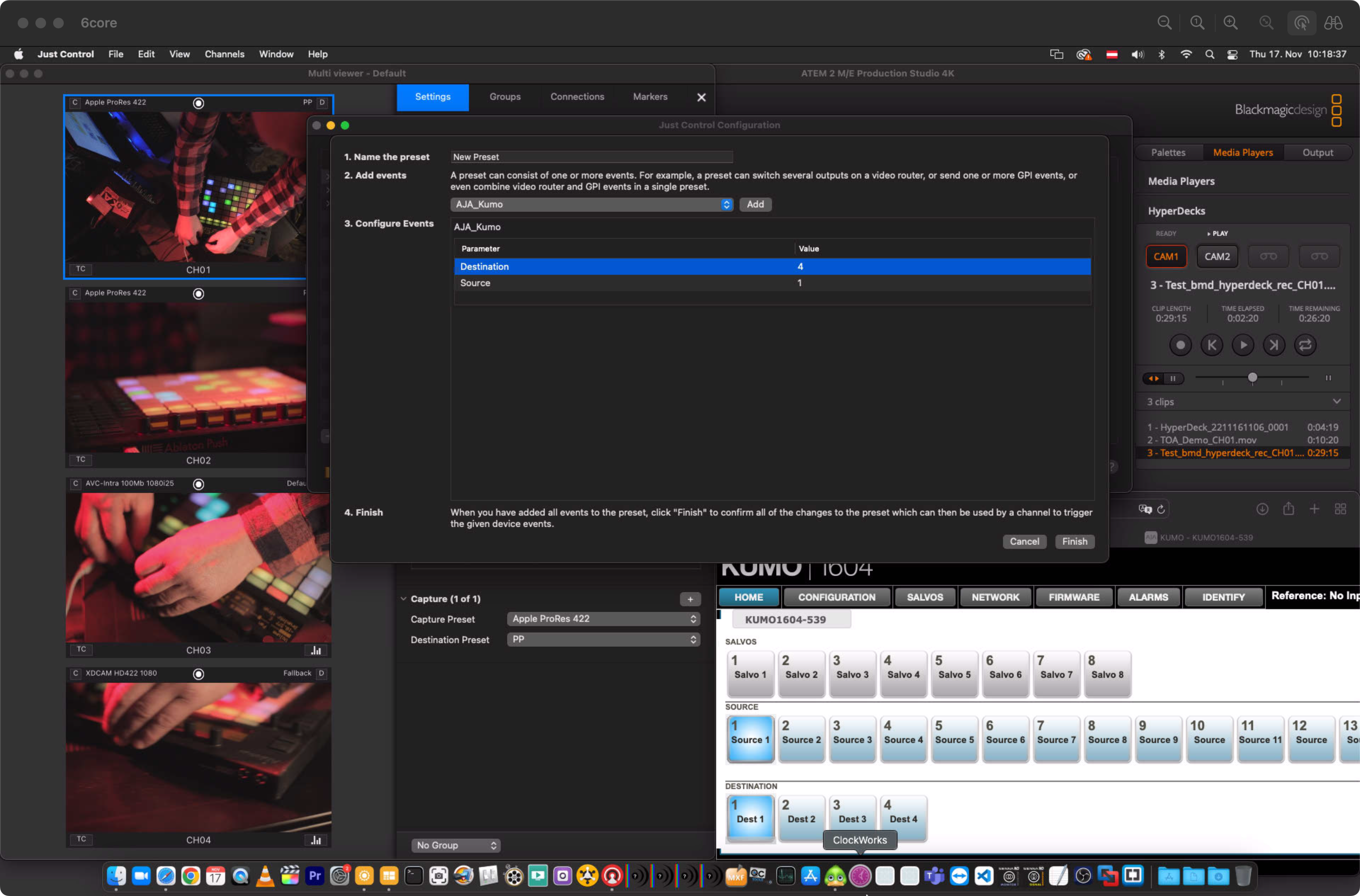Select clip 2 - TOA_Demo_CH01.mov
This screenshot has width=1360, height=896.
point(1242,440)
